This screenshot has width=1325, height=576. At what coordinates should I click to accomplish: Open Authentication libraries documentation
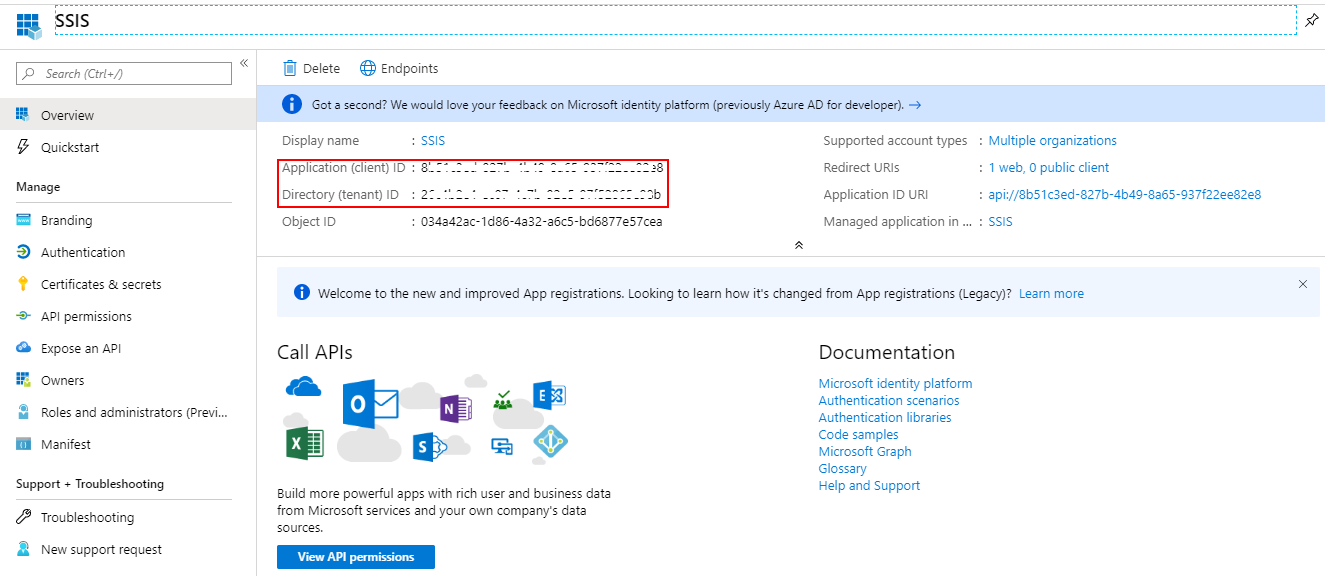[885, 418]
